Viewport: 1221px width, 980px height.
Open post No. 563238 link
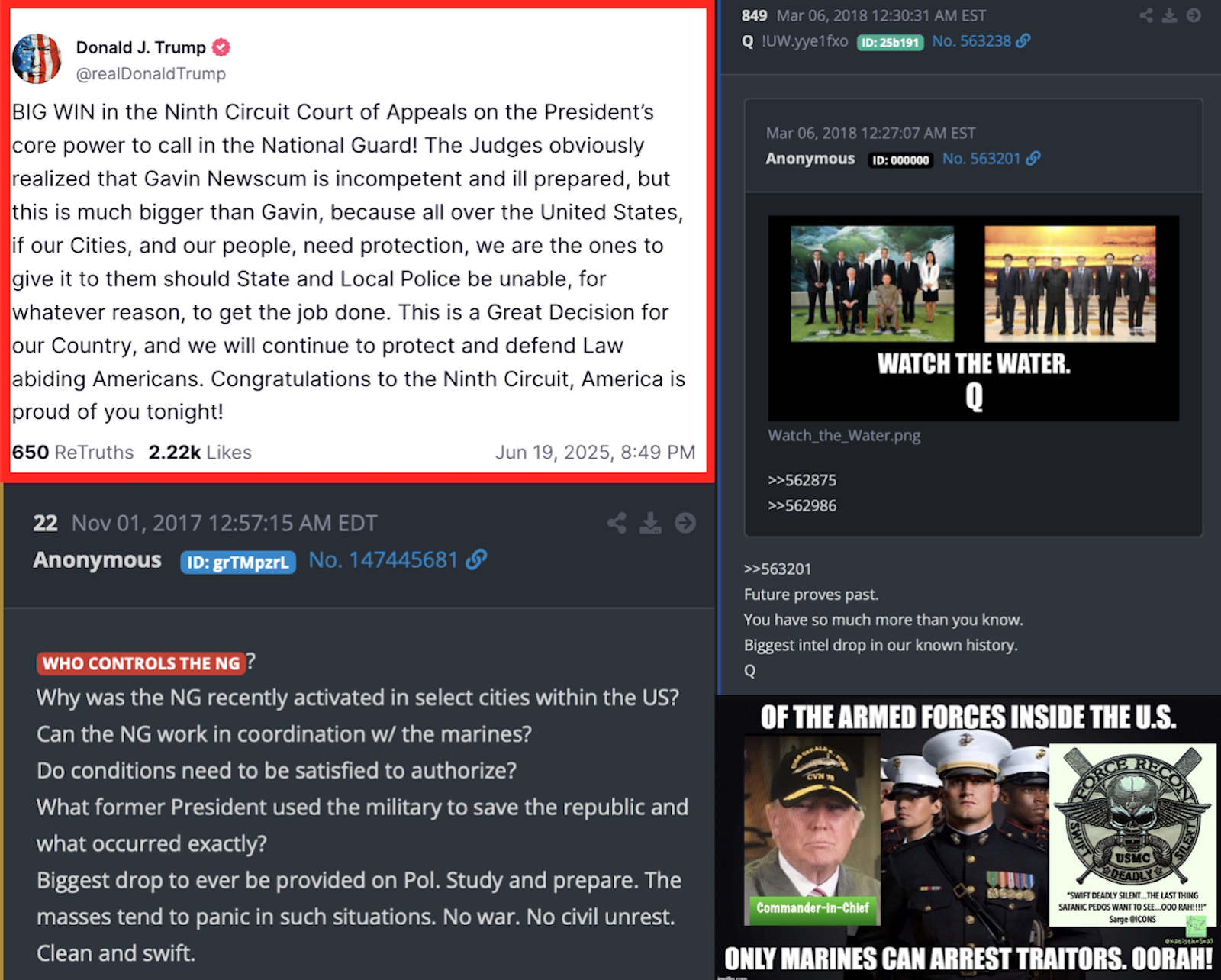pyautogui.click(x=971, y=40)
